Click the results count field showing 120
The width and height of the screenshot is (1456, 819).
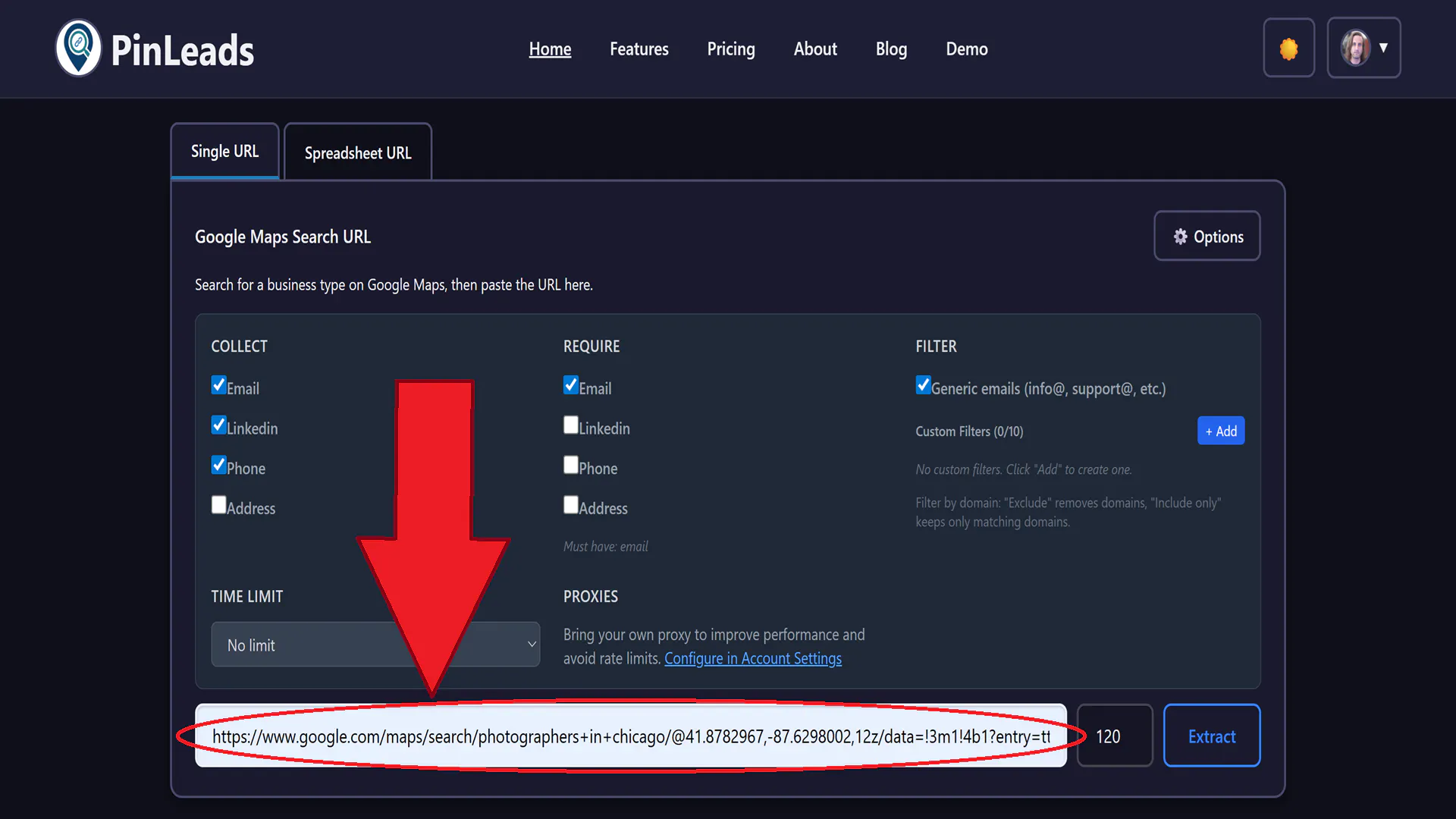tap(1115, 736)
